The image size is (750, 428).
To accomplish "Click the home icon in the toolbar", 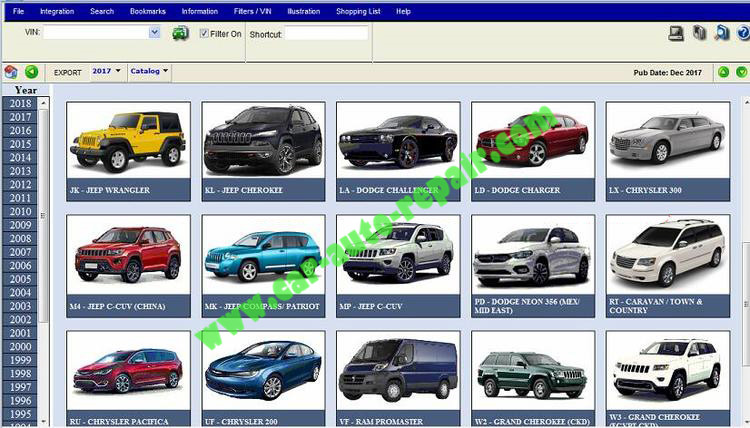I will [x=11, y=72].
